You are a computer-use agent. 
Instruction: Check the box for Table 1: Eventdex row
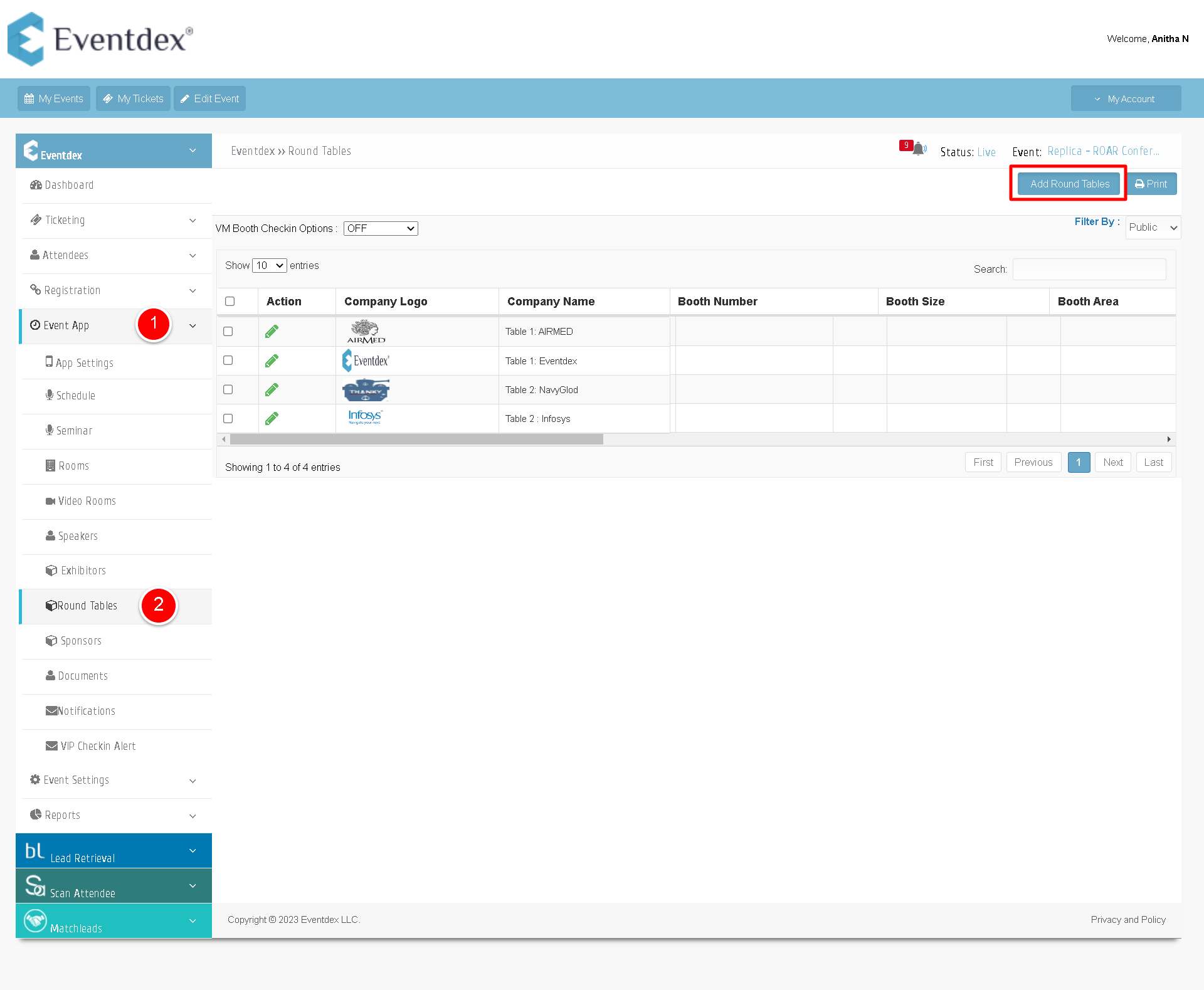[x=228, y=361]
